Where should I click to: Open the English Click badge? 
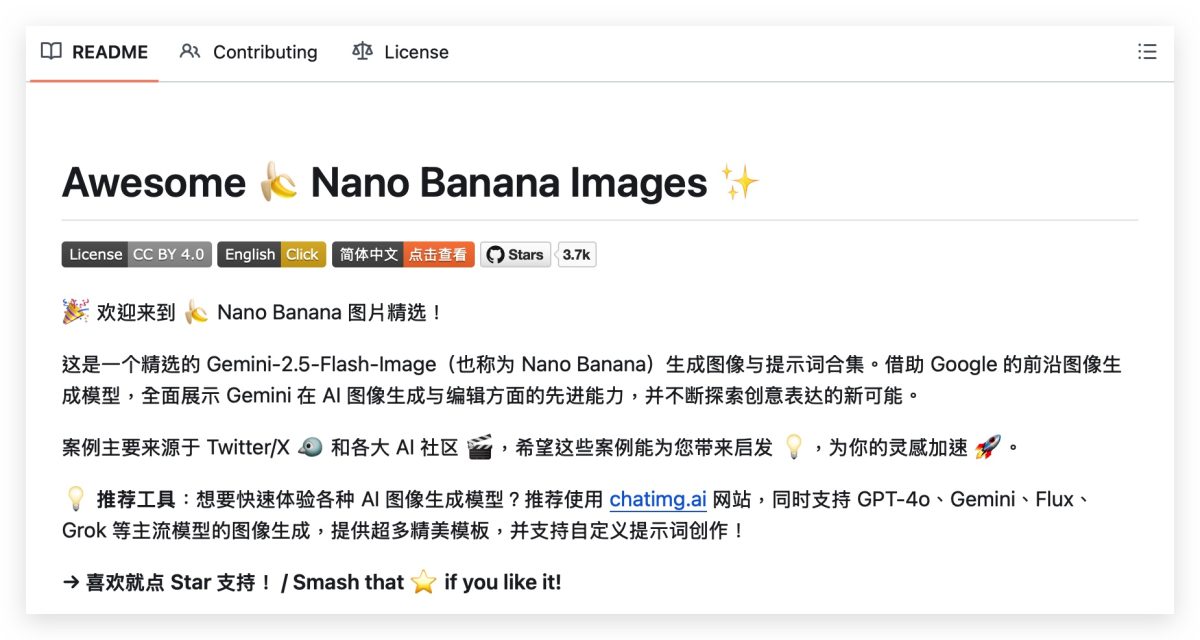click(271, 254)
